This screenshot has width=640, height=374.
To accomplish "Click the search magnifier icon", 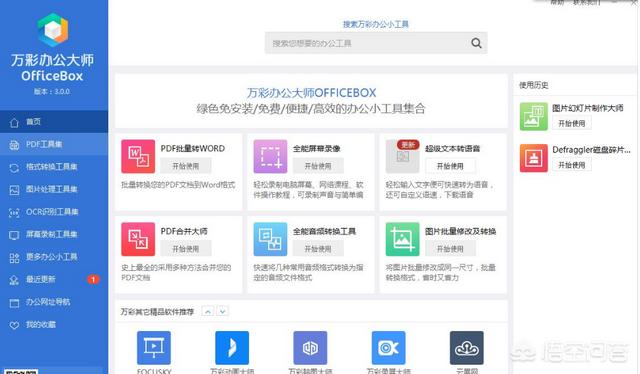I will pos(476,43).
